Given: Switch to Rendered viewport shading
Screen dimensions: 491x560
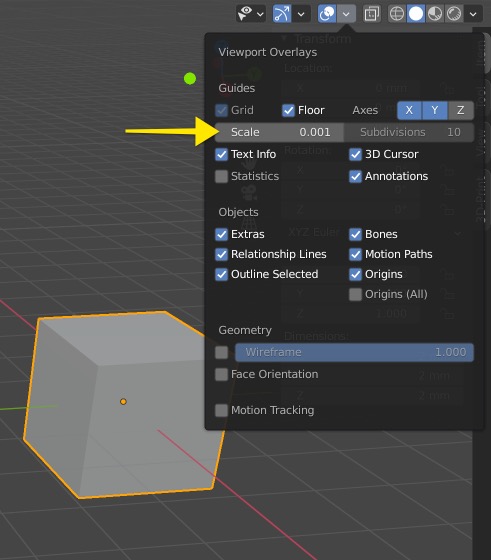Looking at the screenshot, I should (x=454, y=14).
